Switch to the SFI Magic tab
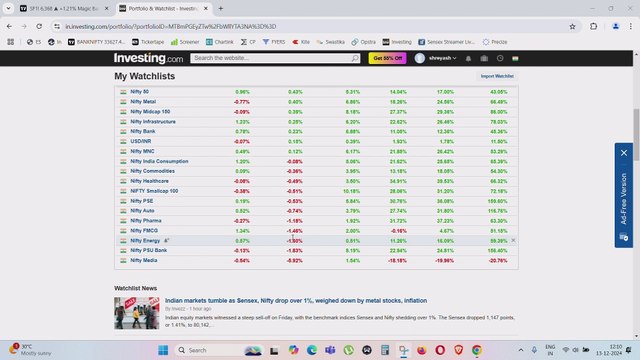 pyautogui.click(x=64, y=9)
